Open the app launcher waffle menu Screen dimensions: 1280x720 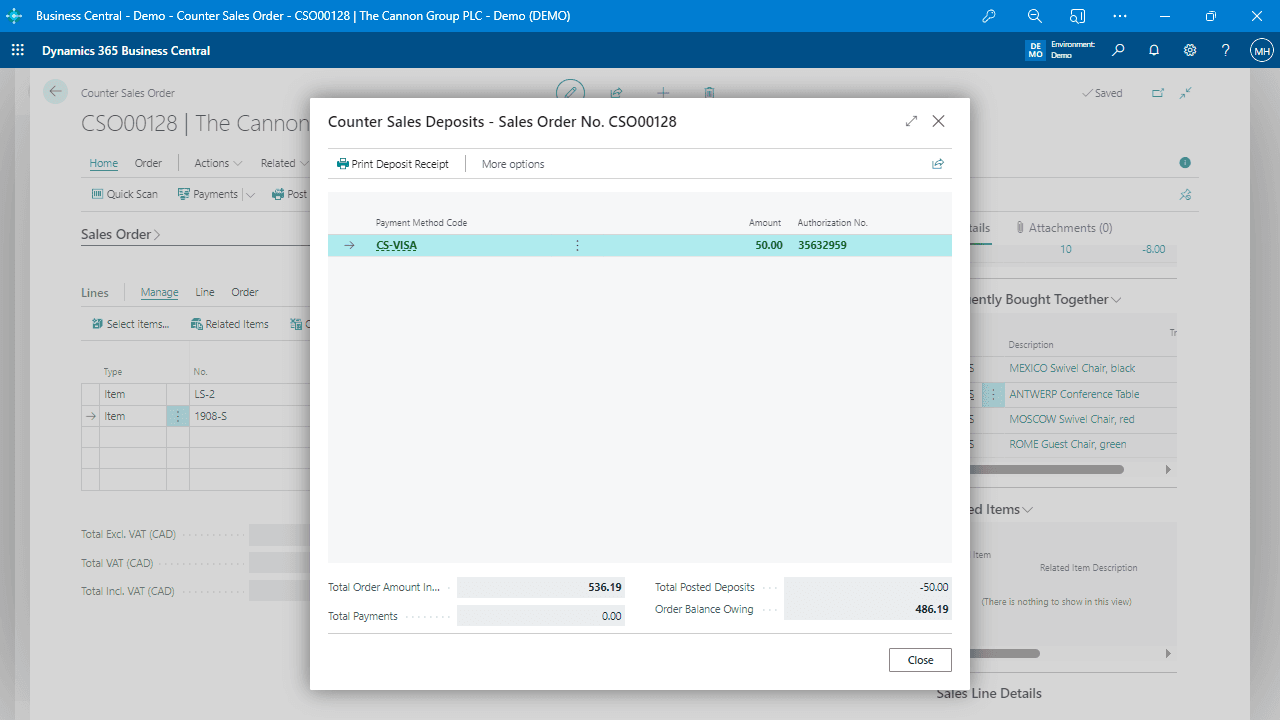18,50
